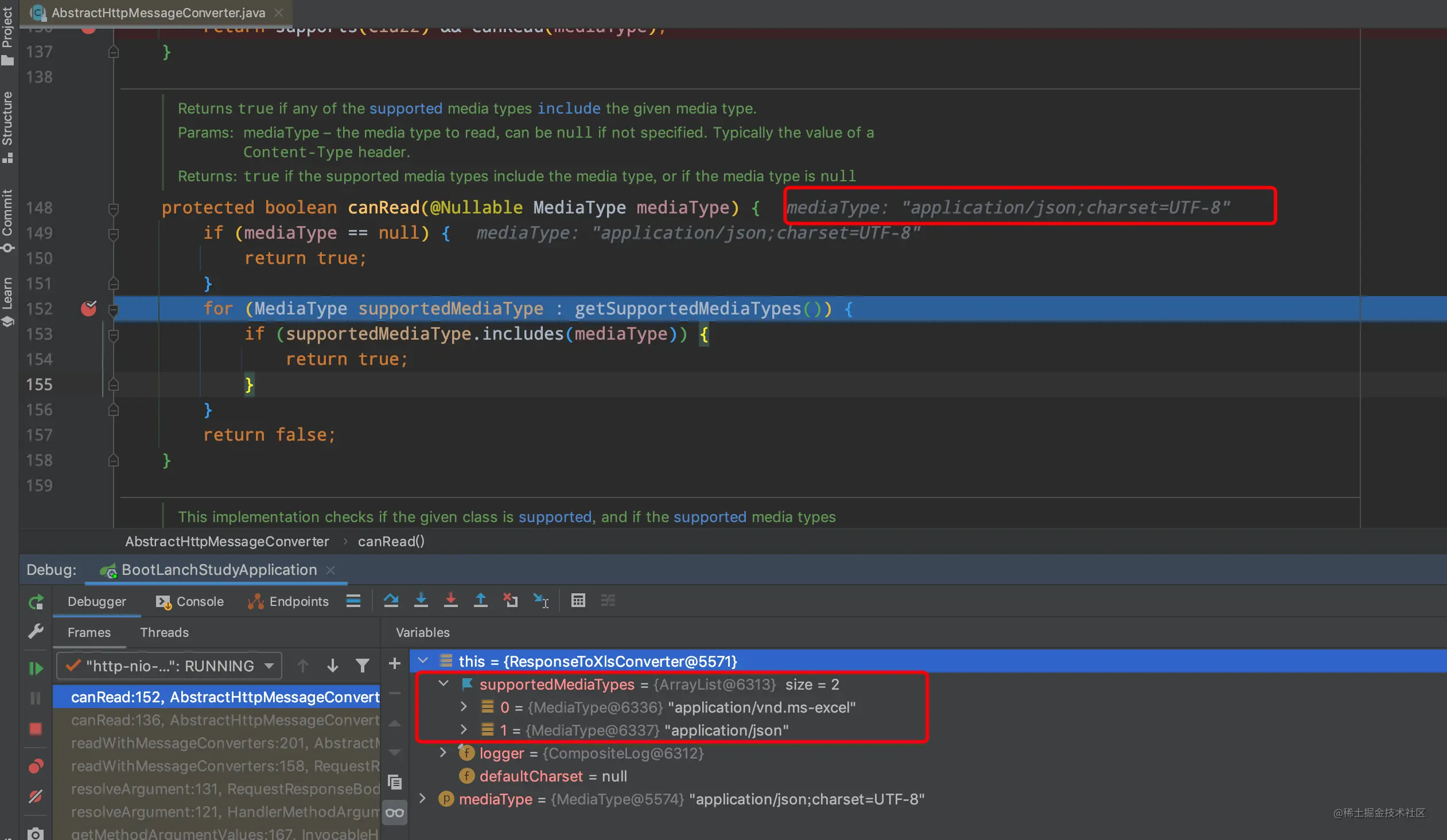The width and height of the screenshot is (1447, 840).
Task: Open the Structure tool window
Action: tap(7, 126)
